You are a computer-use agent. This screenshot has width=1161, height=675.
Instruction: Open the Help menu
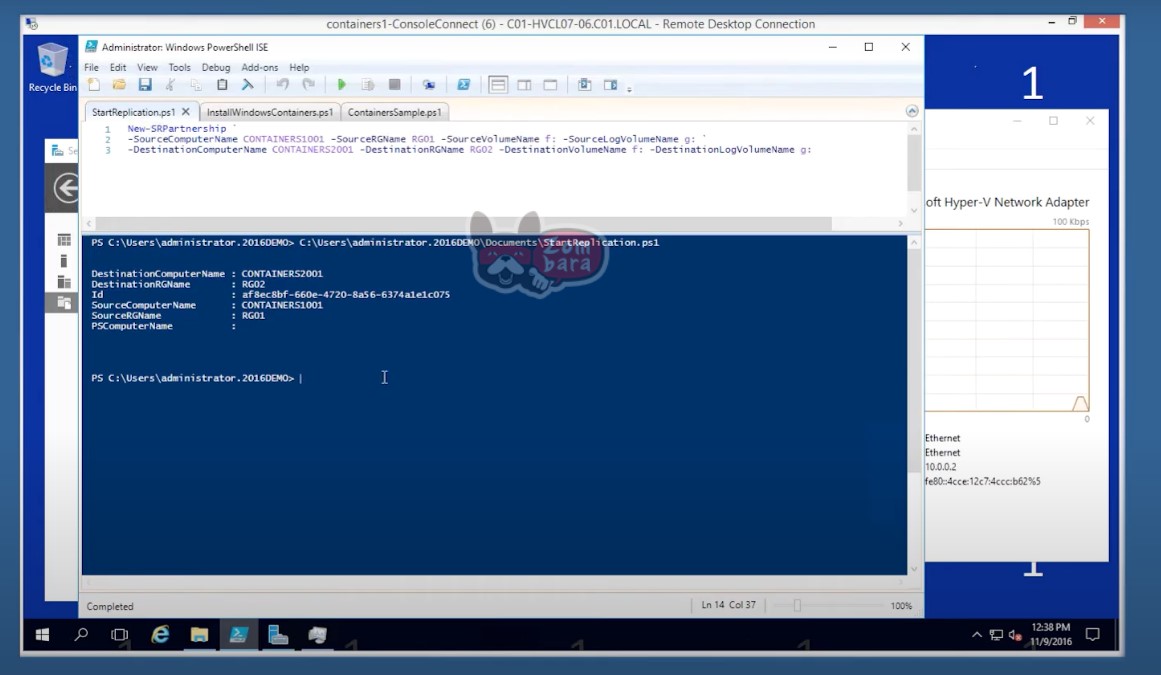(x=299, y=67)
